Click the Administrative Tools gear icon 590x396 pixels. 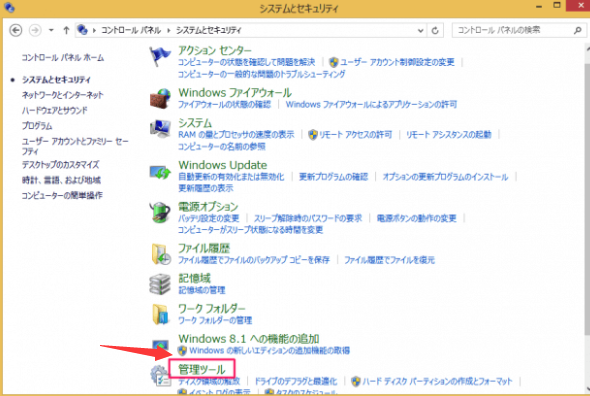(x=160, y=376)
